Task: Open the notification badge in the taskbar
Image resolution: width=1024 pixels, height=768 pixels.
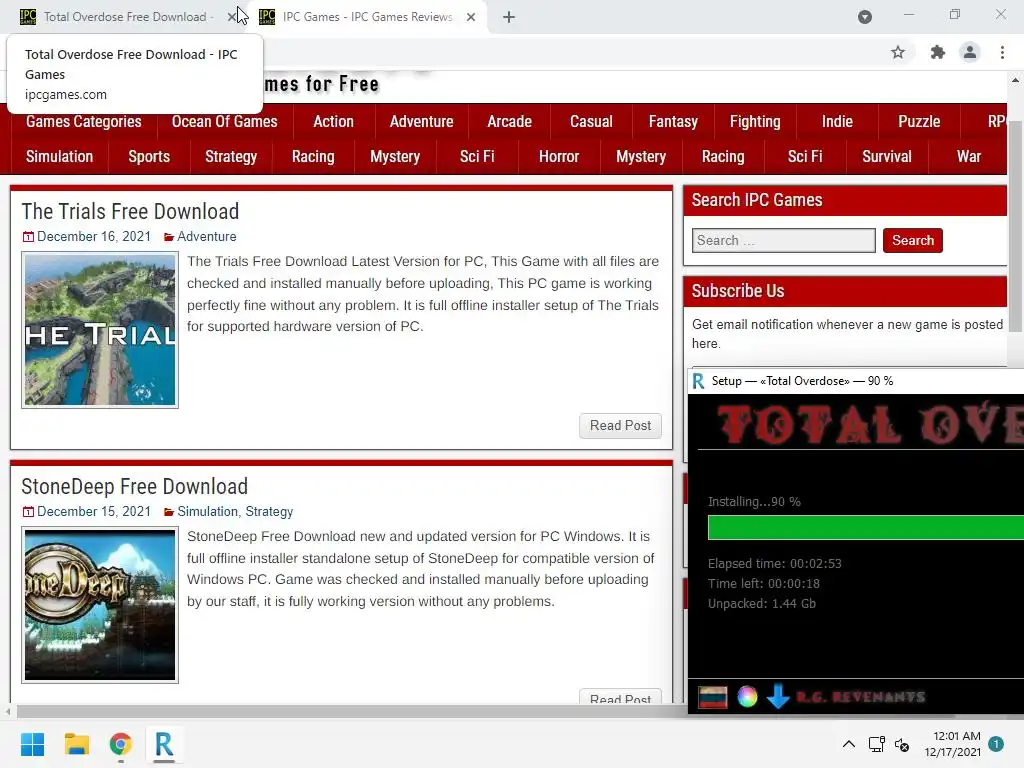Action: pyautogui.click(x=996, y=744)
